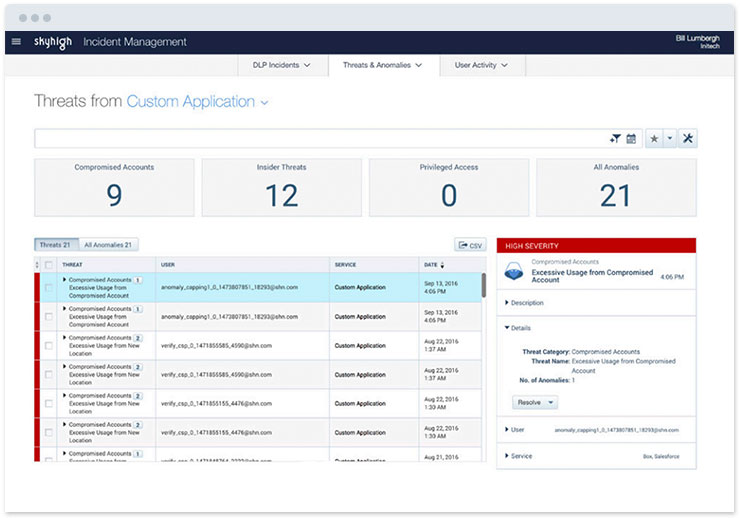
Task: Click the date column sort arrow
Action: 442,265
